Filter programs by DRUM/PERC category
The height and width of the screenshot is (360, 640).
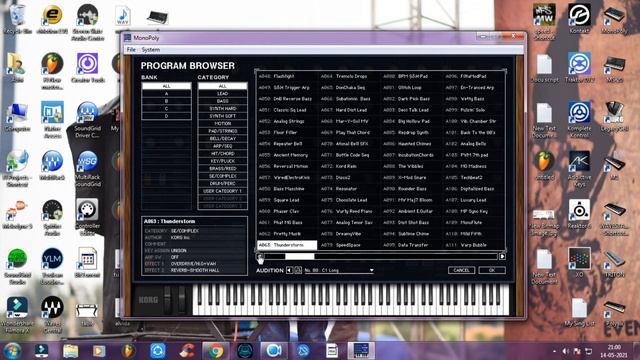[222, 183]
